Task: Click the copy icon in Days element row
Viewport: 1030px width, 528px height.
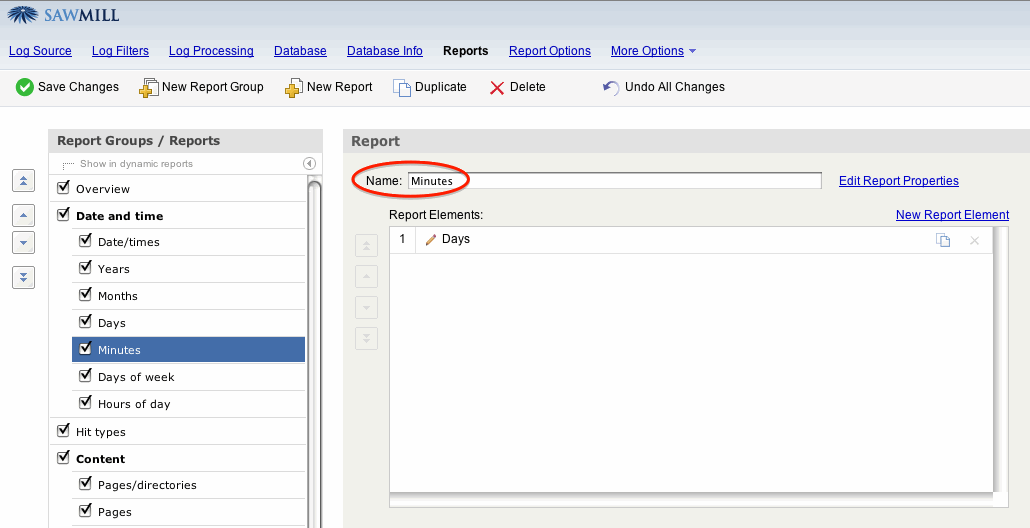Action: [942, 240]
